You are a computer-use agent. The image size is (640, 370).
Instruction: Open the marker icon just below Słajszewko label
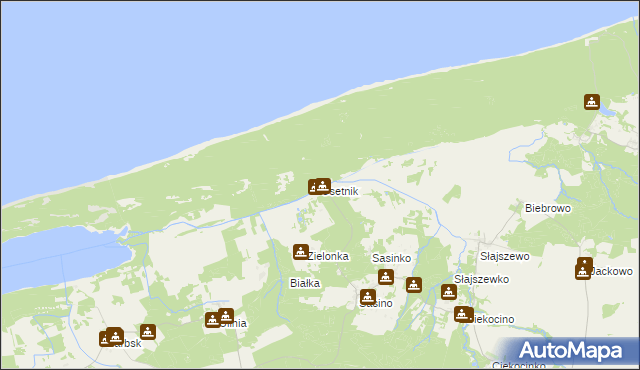tap(449, 292)
